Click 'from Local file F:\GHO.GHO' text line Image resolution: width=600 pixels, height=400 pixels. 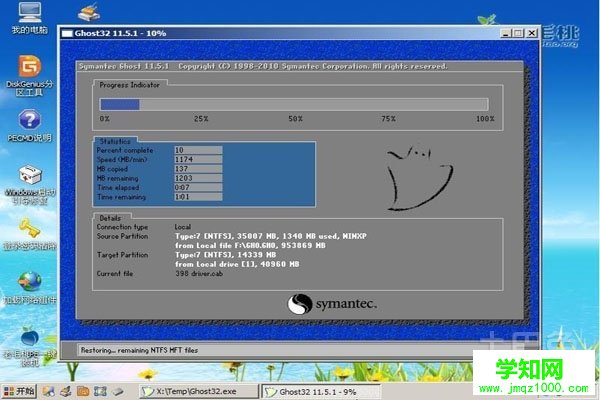[x=250, y=245]
